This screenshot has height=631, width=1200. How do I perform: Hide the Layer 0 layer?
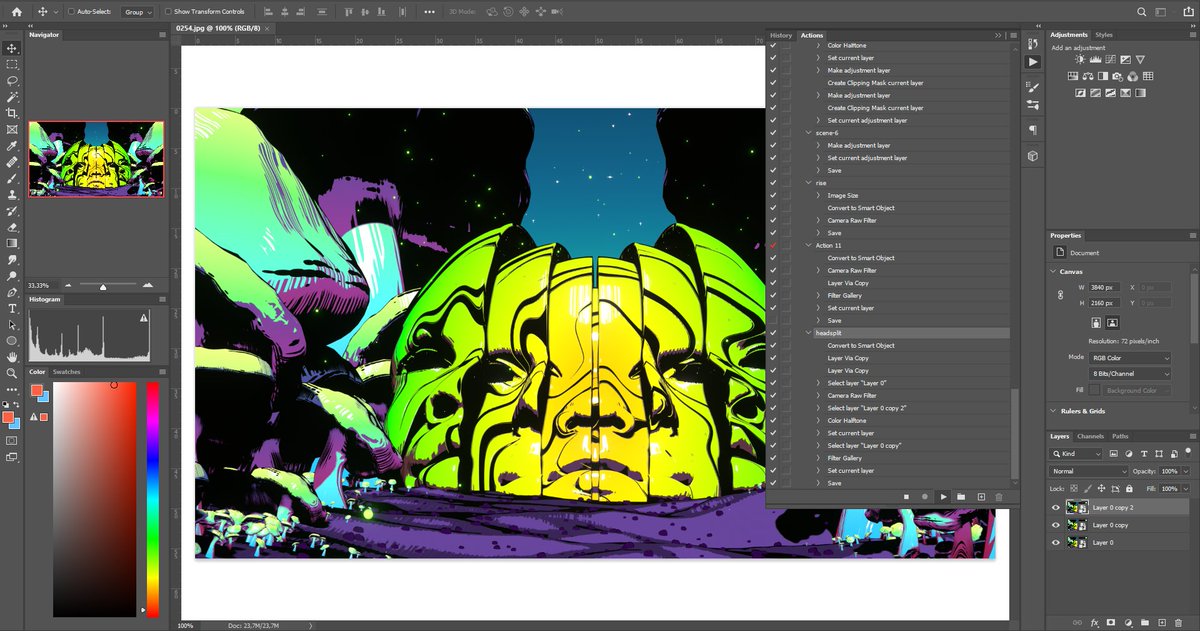[1055, 542]
